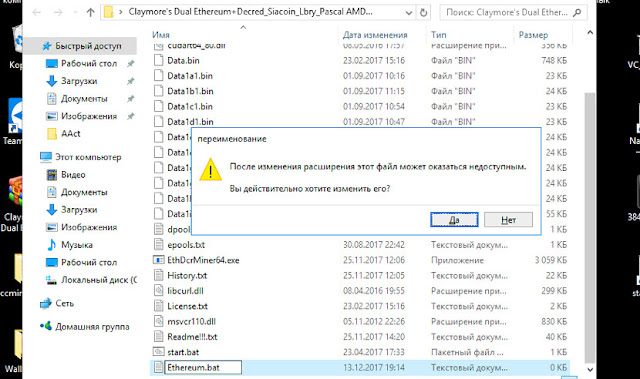Go forward with the right arrow
Image resolution: width=640 pixels, height=379 pixels.
(58, 13)
